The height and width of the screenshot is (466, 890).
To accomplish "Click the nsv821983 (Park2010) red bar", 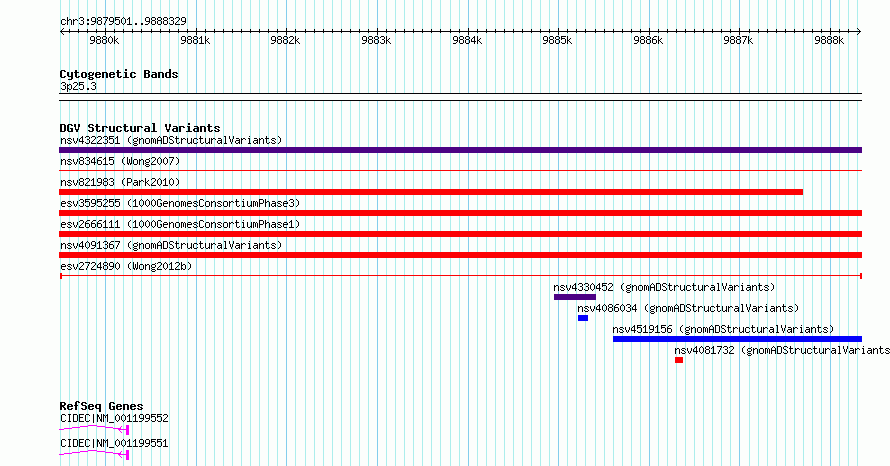I will (x=431, y=192).
